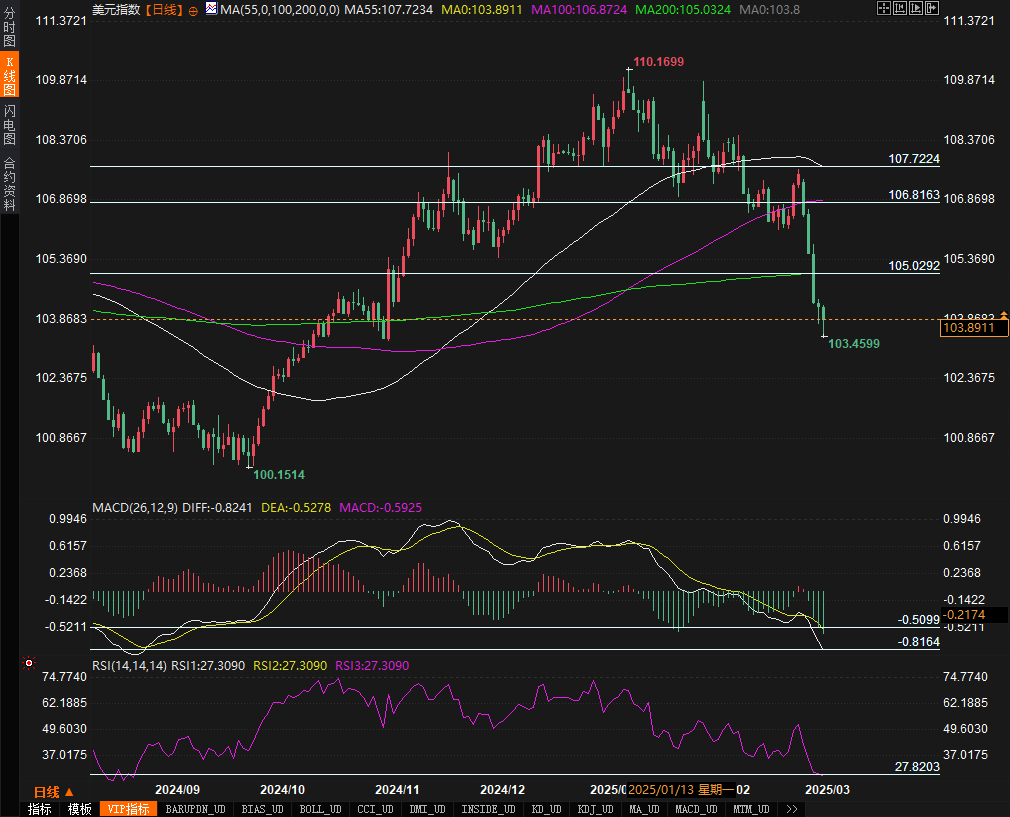Image resolution: width=1010 pixels, height=817 pixels.
Task: Click the orange plus circle next to 日线
Action: coord(193,10)
